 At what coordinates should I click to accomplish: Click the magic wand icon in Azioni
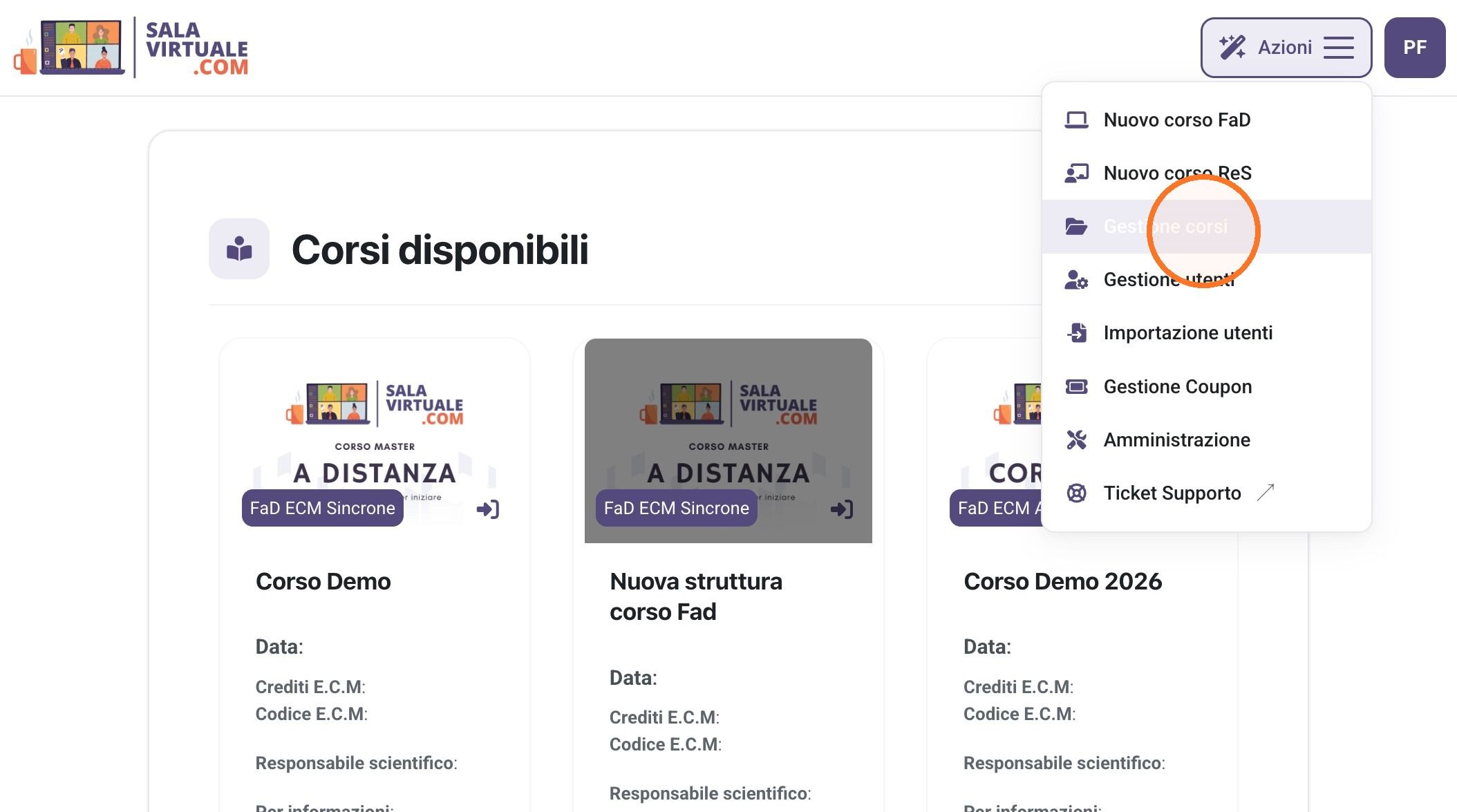1232,48
